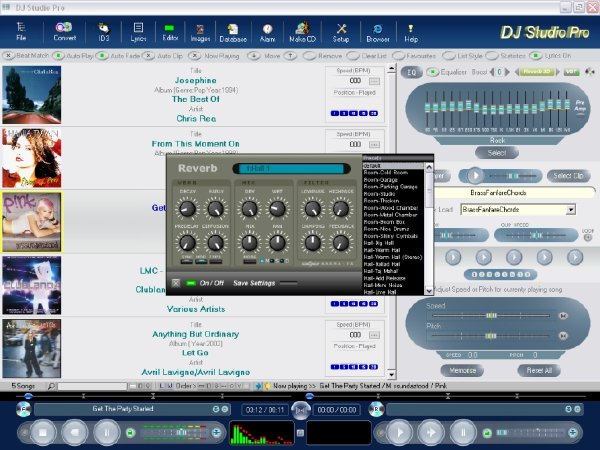Viewport: 600px width, 450px height.
Task: Click the Chris Rea album cover thumbnail
Action: pyautogui.click(x=32, y=95)
